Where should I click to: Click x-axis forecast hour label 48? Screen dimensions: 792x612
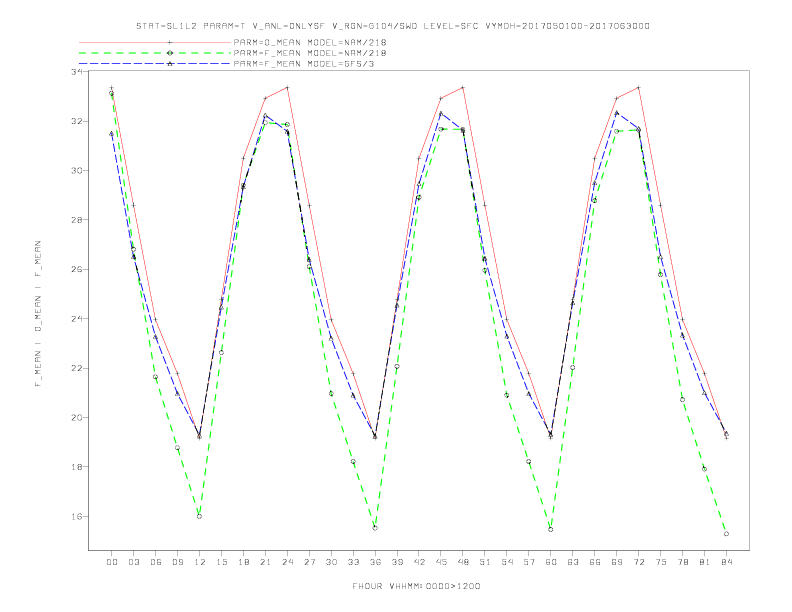tap(463, 562)
